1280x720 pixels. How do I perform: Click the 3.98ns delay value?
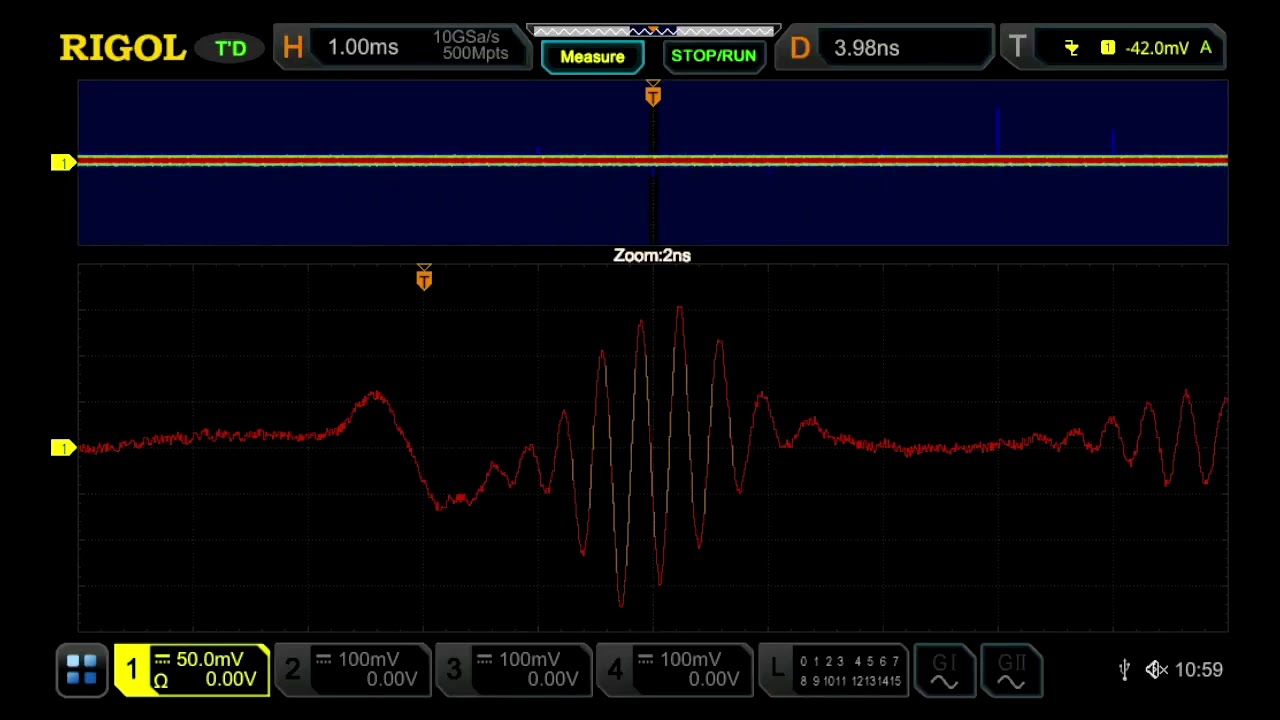[x=866, y=48]
